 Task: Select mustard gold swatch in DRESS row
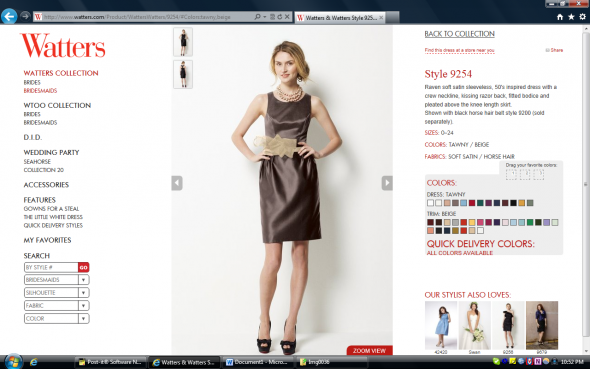coord(522,203)
